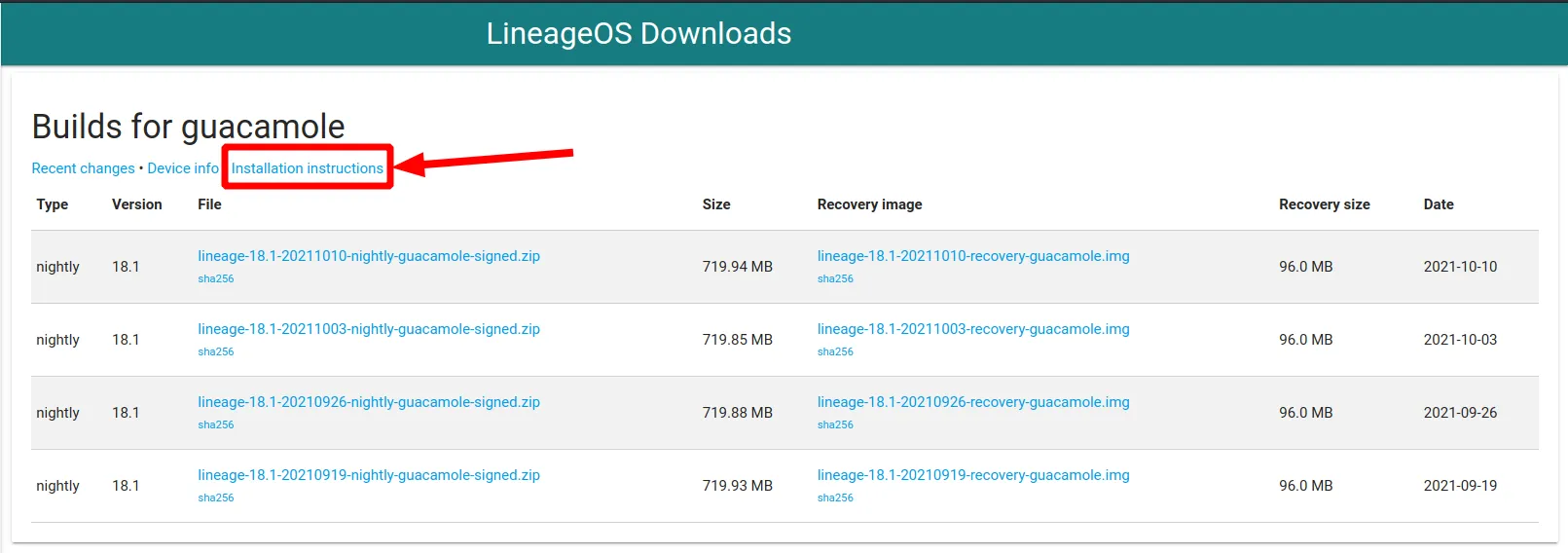Open sha256 for the 20210919 recovery image
This screenshot has width=1568, height=553.
(835, 498)
